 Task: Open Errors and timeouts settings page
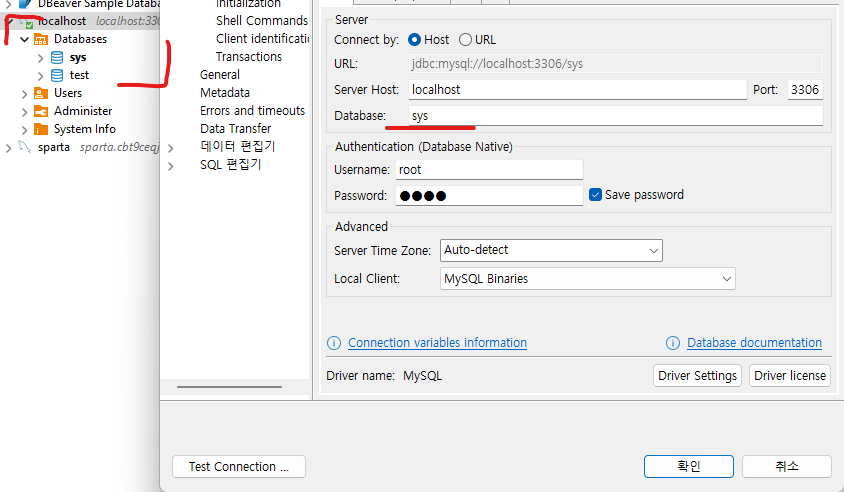[252, 110]
